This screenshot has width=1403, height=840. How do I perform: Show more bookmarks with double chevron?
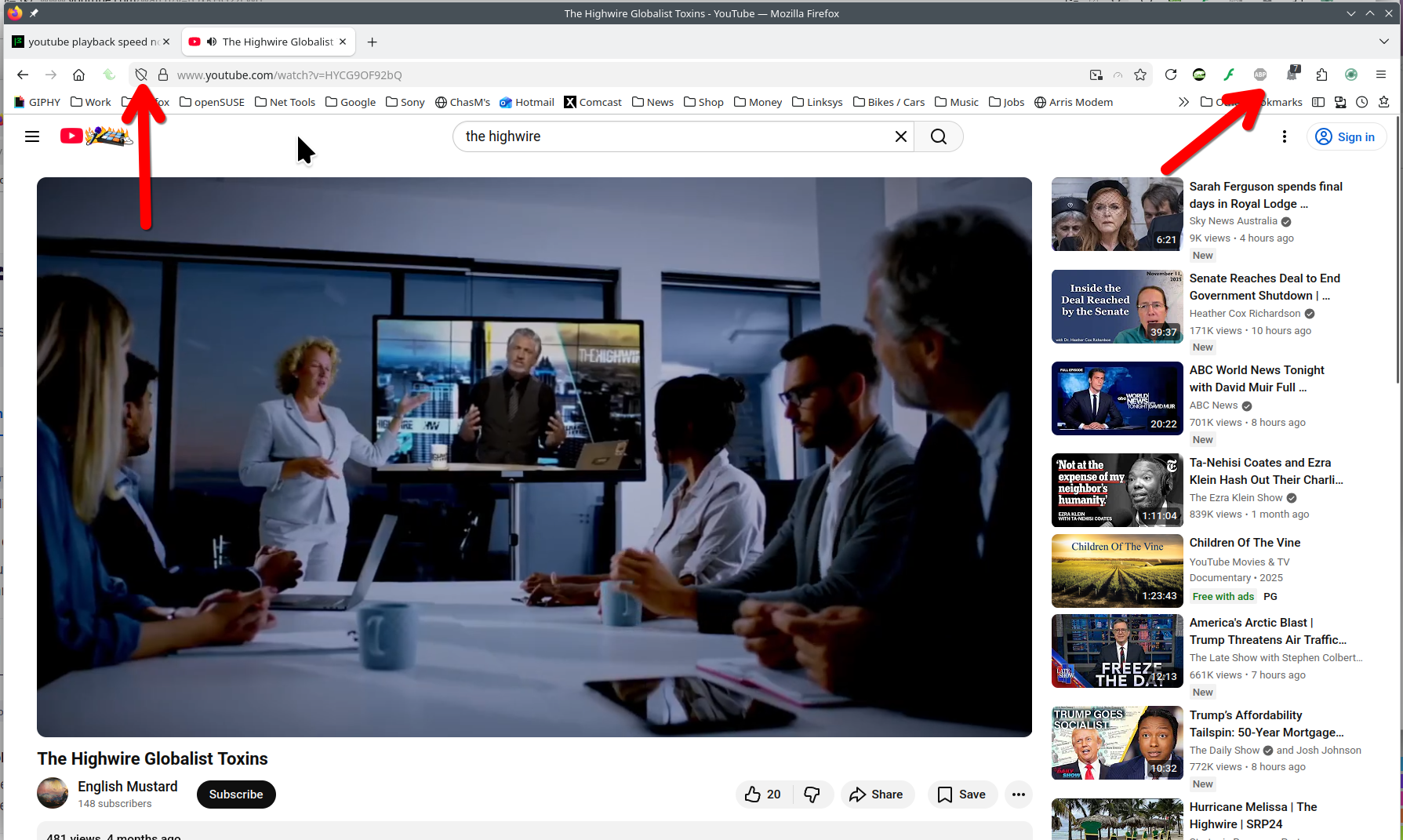tap(1183, 102)
